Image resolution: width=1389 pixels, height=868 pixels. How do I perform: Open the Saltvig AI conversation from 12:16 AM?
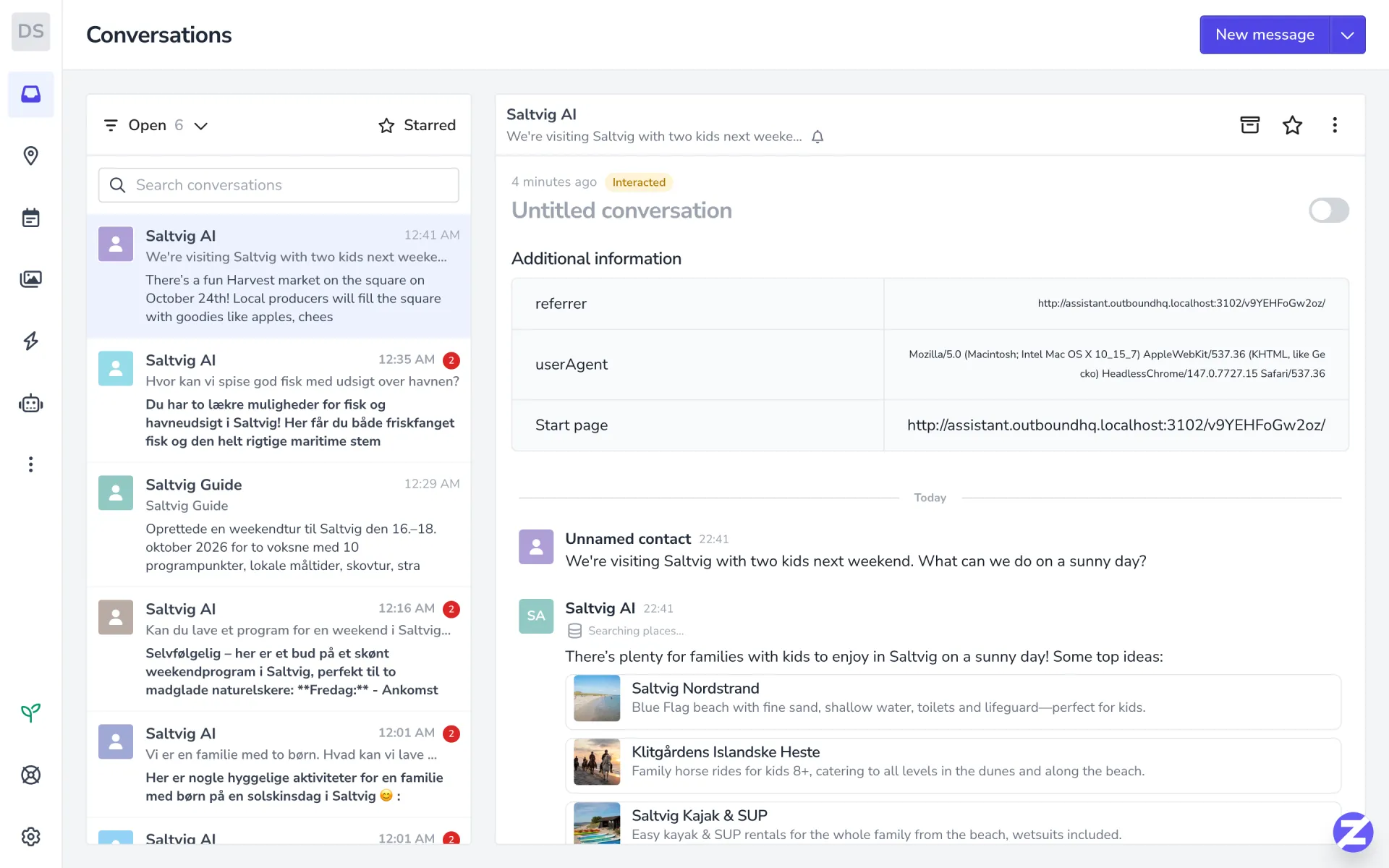(279, 650)
